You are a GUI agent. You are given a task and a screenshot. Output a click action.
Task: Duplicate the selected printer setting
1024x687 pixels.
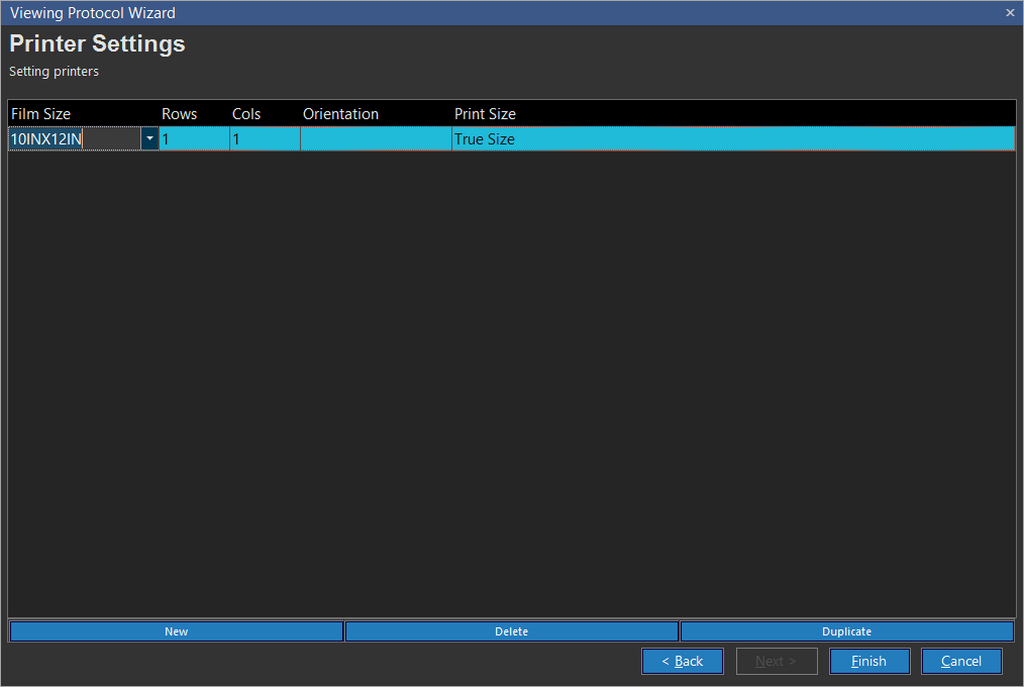click(x=847, y=632)
